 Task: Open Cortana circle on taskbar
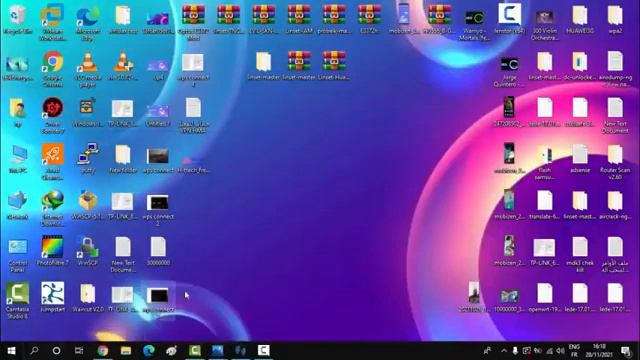[56, 351]
